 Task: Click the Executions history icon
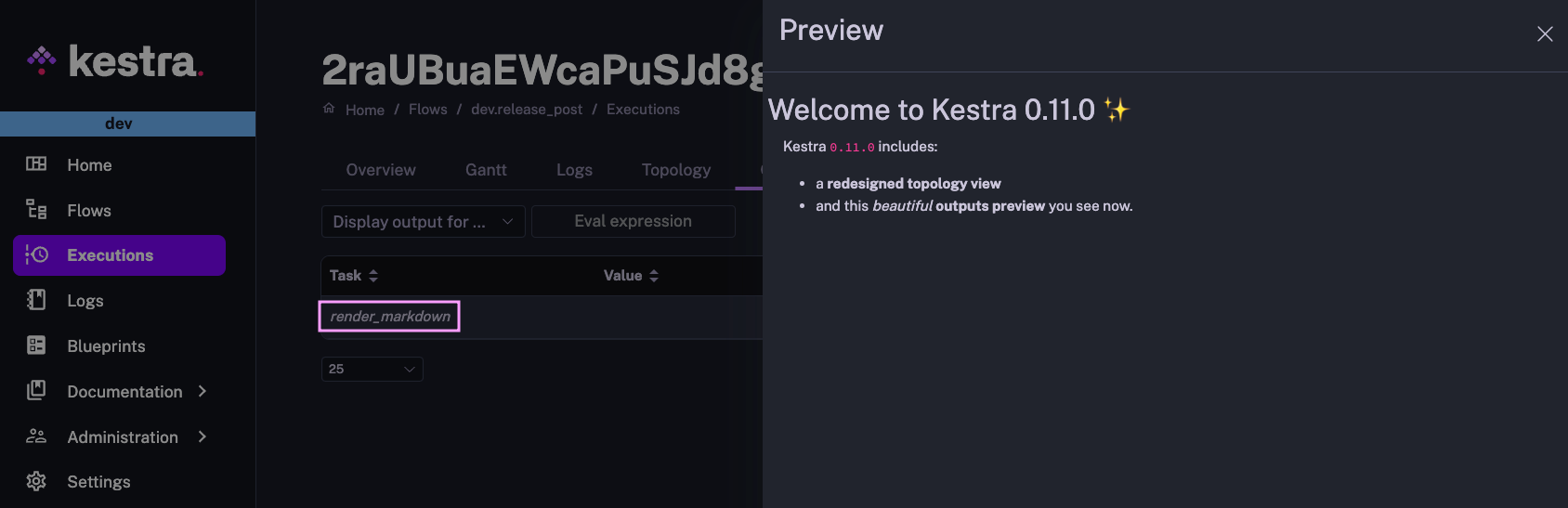click(36, 254)
